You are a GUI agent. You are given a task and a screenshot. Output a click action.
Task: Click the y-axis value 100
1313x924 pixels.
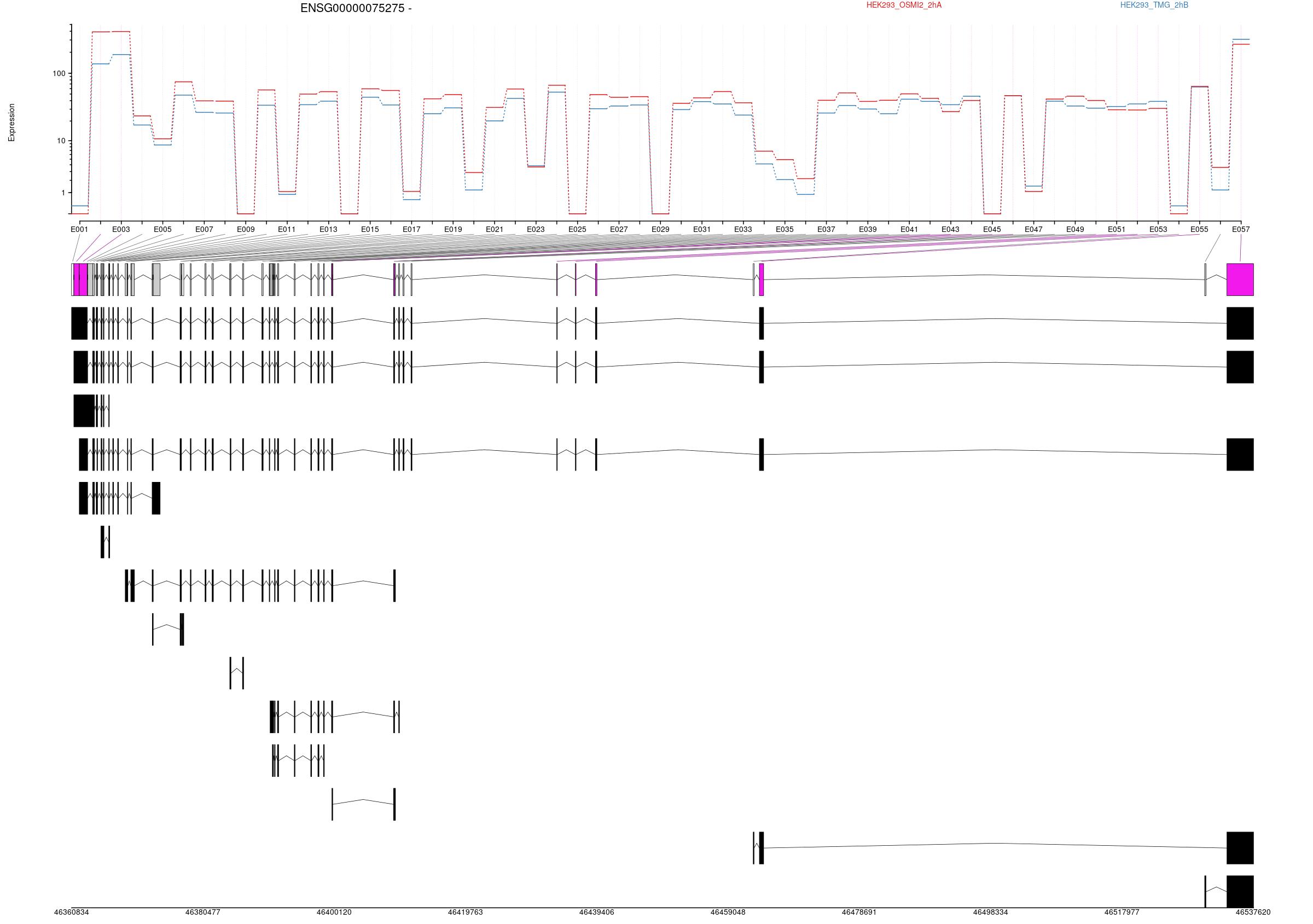click(x=59, y=74)
